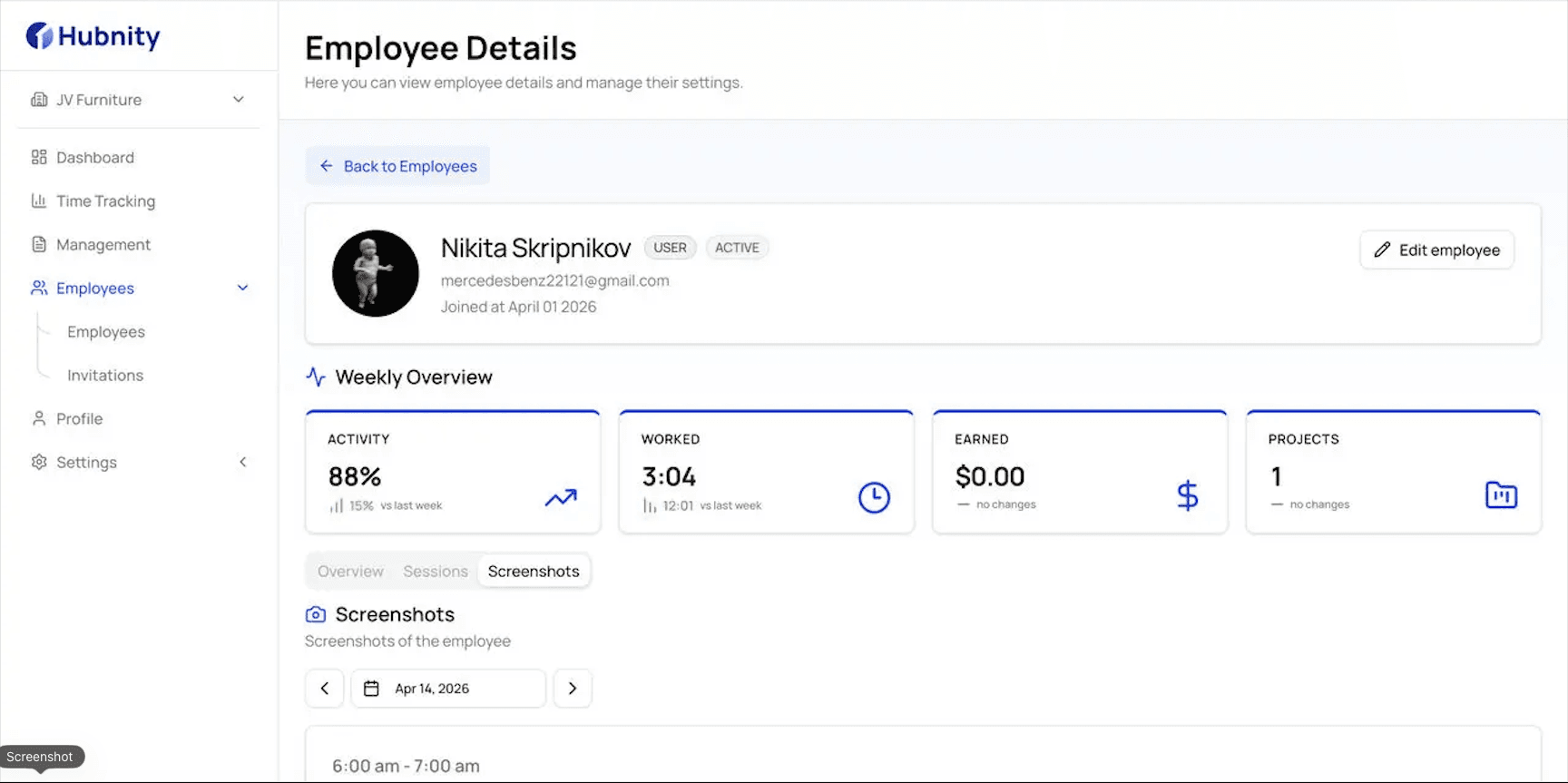The image size is (1568, 783).
Task: Click the clock icon in Worked card
Action: [874, 497]
